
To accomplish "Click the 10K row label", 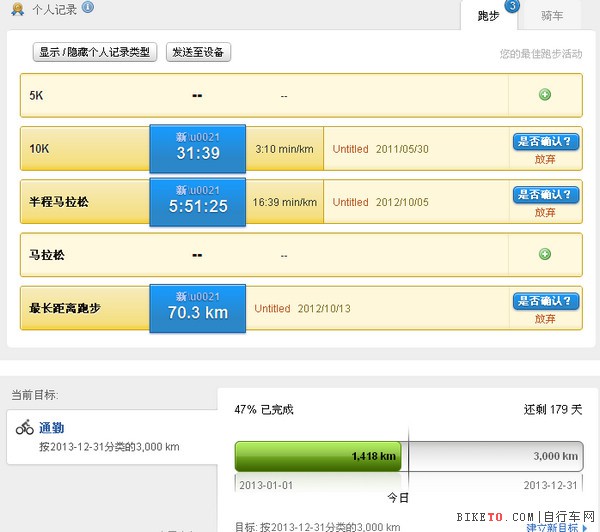I will pos(39,149).
